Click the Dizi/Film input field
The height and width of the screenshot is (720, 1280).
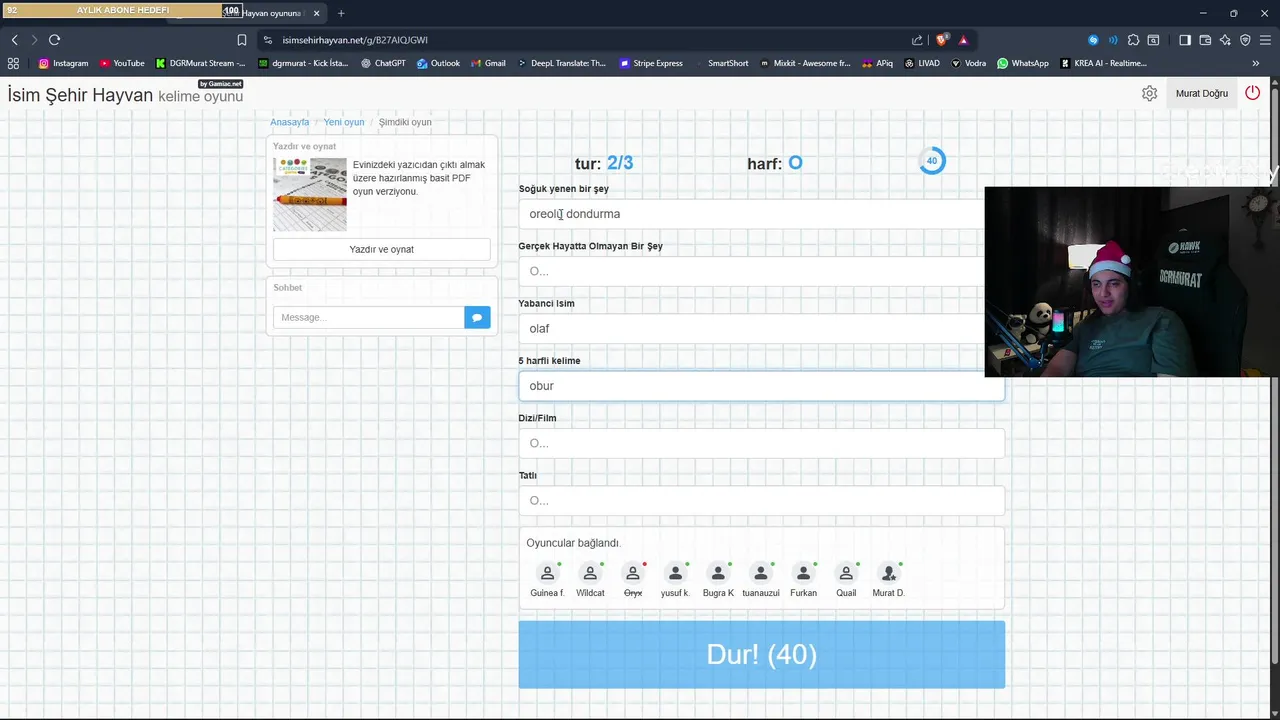pos(762,443)
